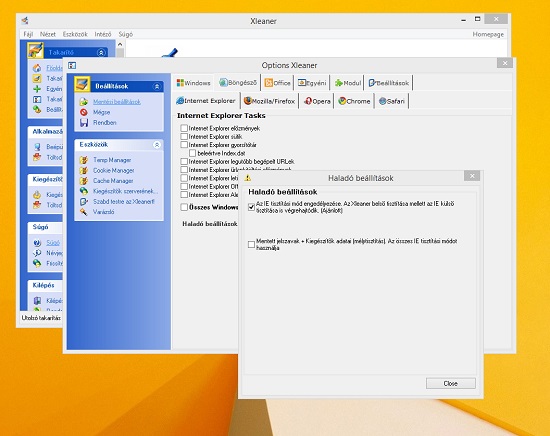
Task: Select the Chrome browser tab
Action: [x=354, y=101]
